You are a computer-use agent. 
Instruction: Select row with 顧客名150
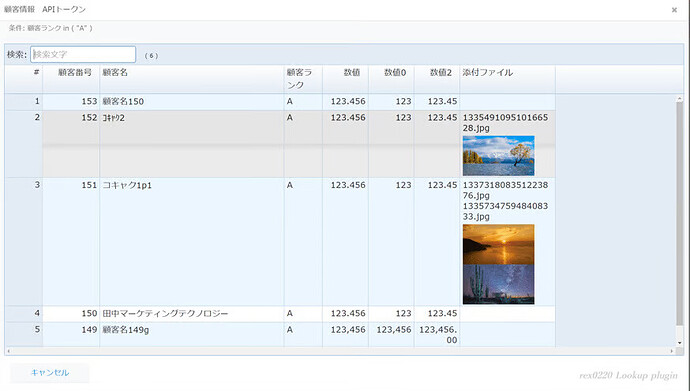(280, 102)
